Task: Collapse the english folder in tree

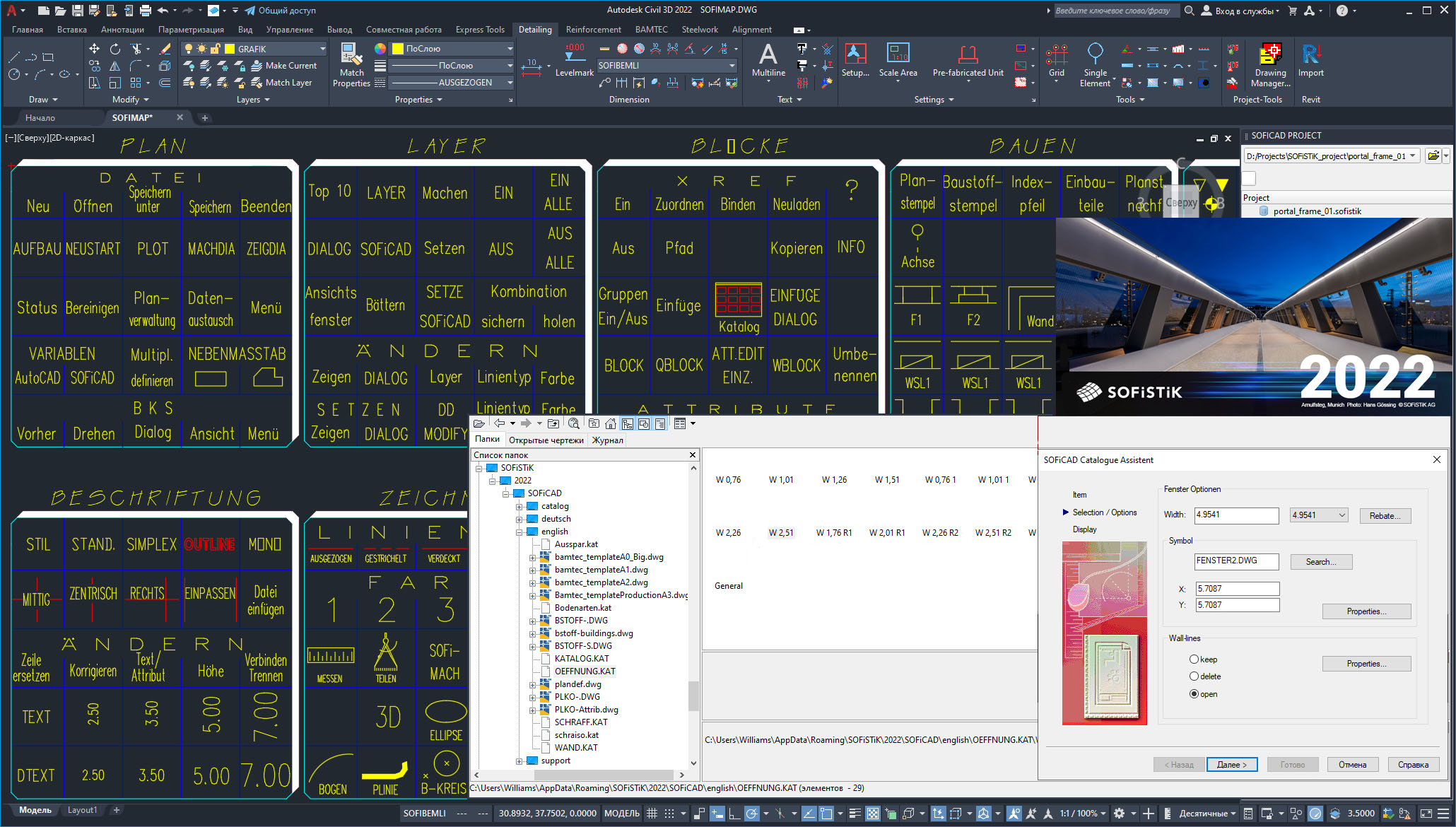Action: pyautogui.click(x=519, y=532)
